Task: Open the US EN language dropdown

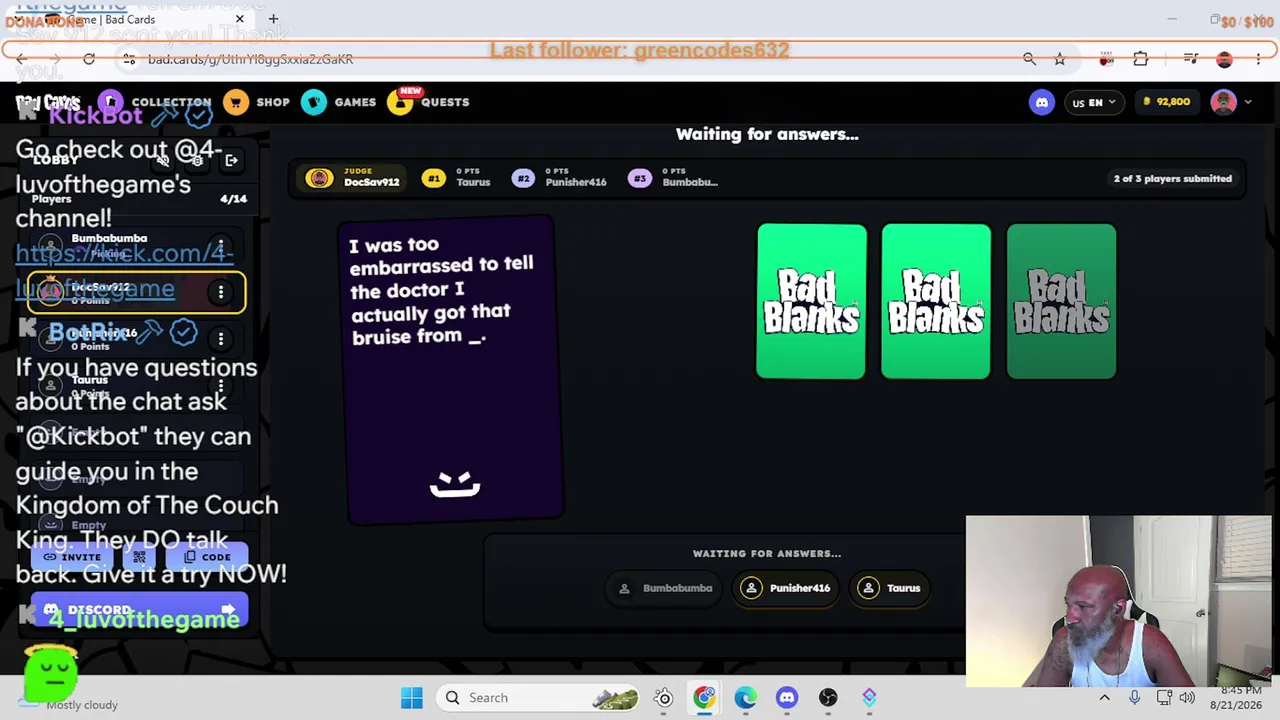Action: [x=1094, y=102]
